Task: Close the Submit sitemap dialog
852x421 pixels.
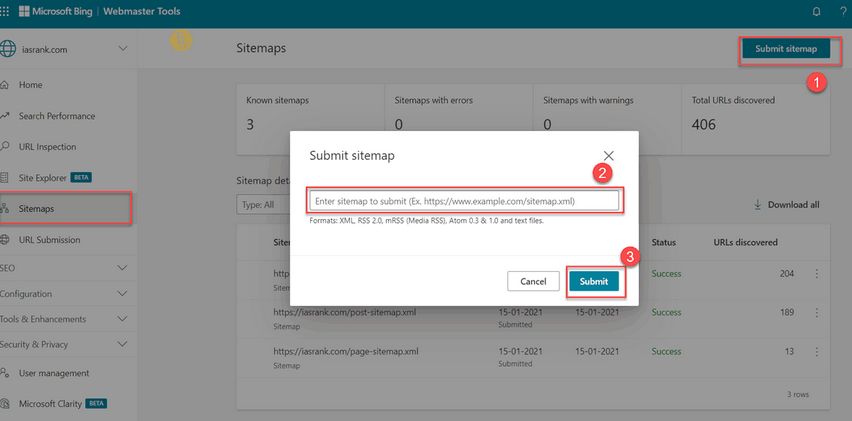Action: (609, 156)
